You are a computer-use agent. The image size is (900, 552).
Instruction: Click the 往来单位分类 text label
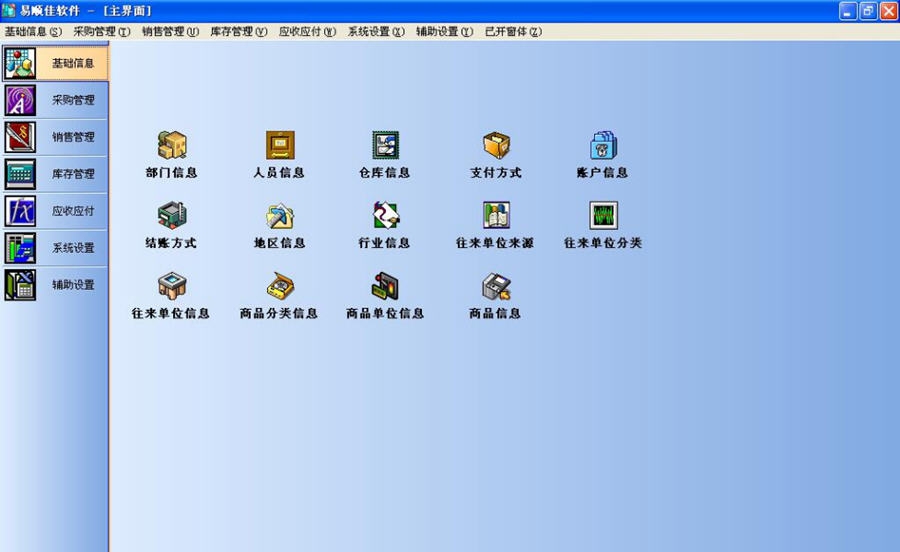point(603,243)
